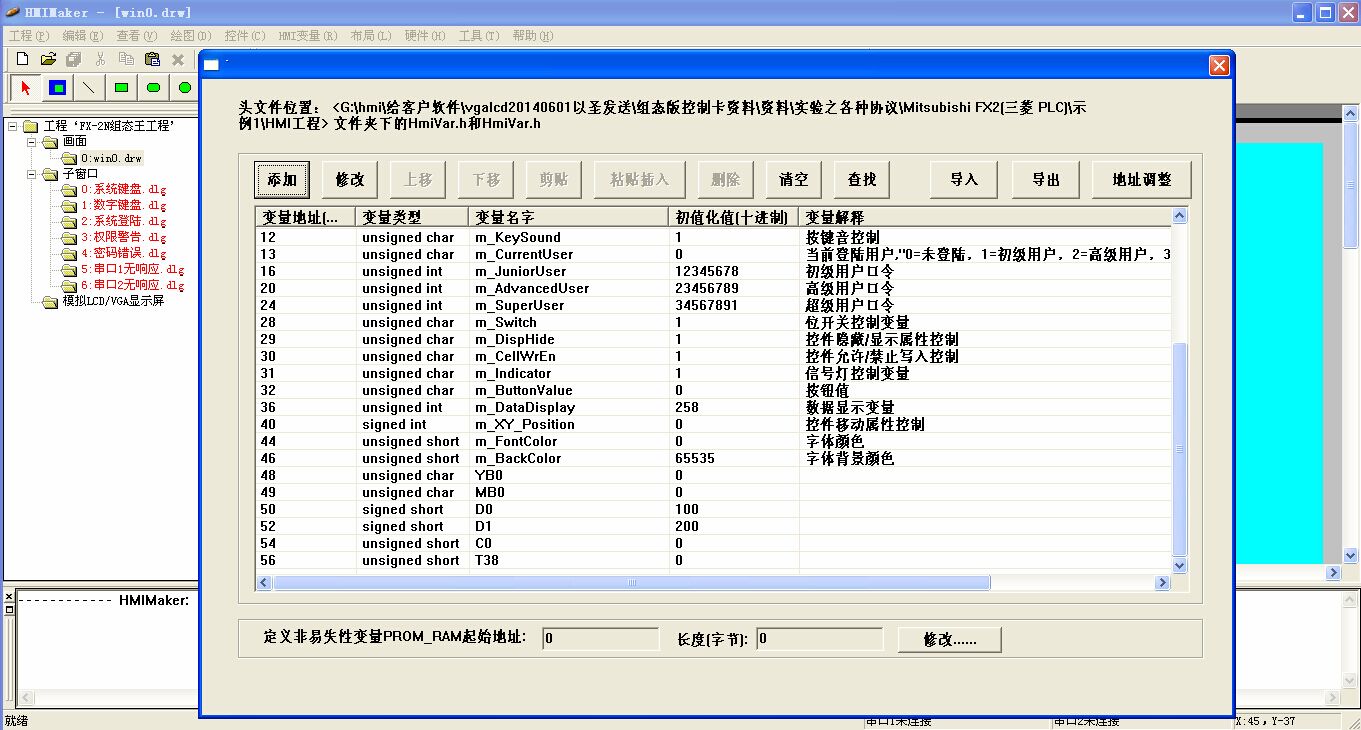Viewport: 1361px width, 730px height.
Task: Select the blue filled rectangle tool
Action: [58, 88]
